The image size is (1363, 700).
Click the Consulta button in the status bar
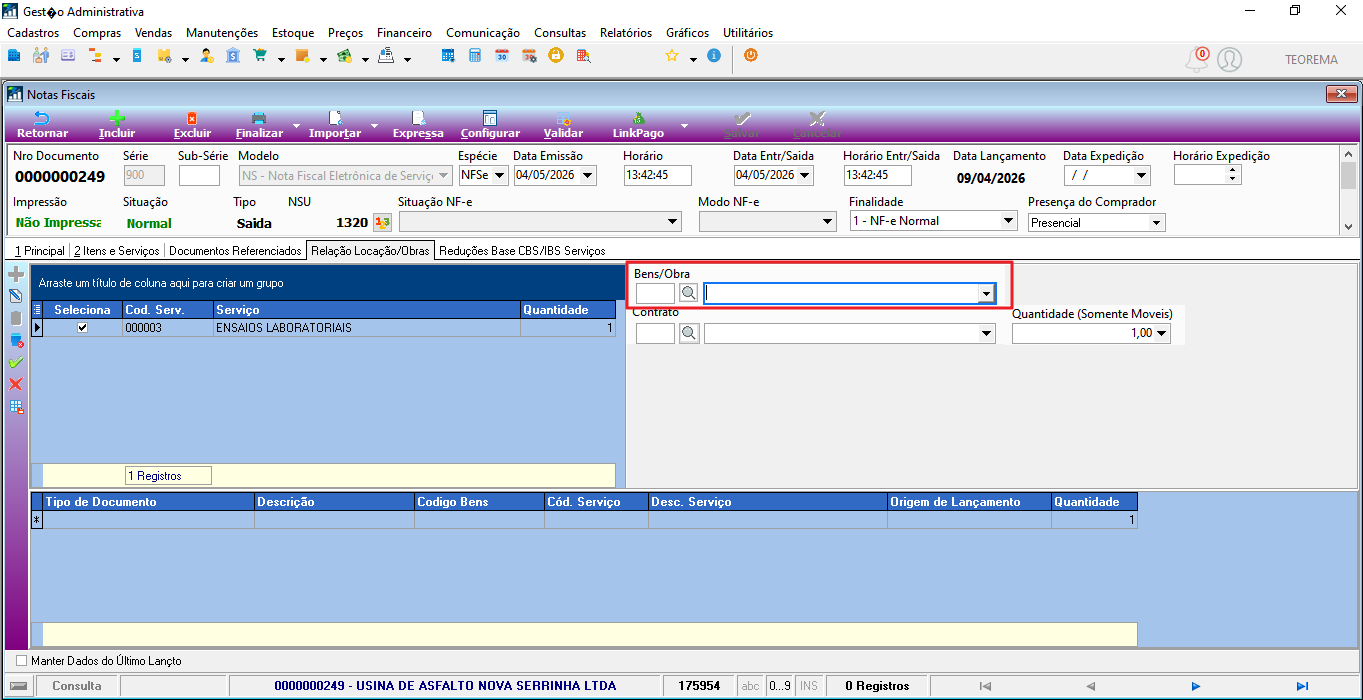click(x=77, y=686)
